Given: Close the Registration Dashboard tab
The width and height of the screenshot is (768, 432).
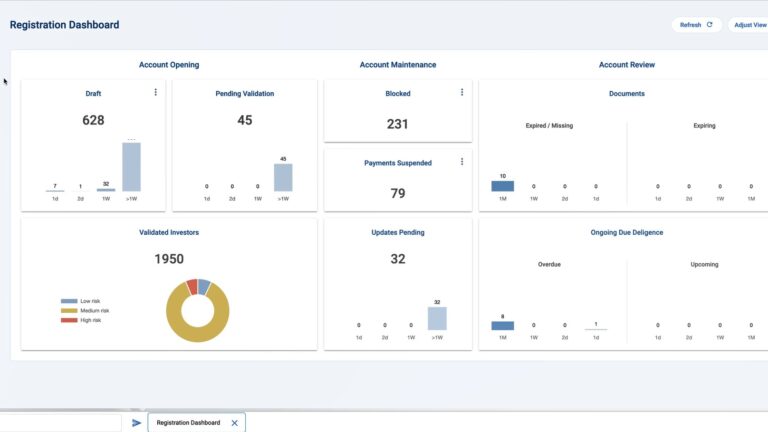Looking at the screenshot, I should (x=235, y=423).
